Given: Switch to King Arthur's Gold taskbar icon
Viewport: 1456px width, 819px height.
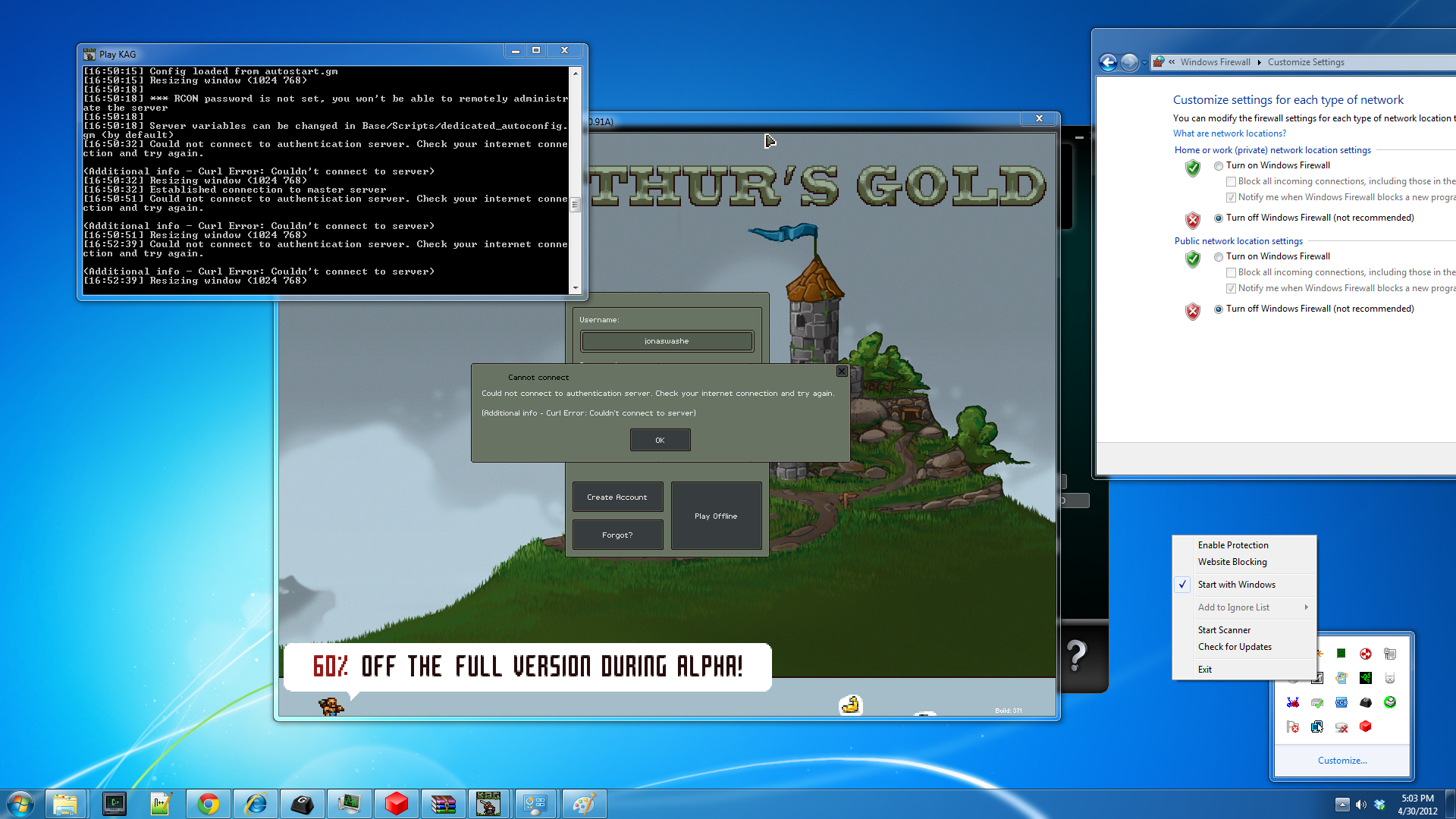Looking at the screenshot, I should tap(489, 804).
